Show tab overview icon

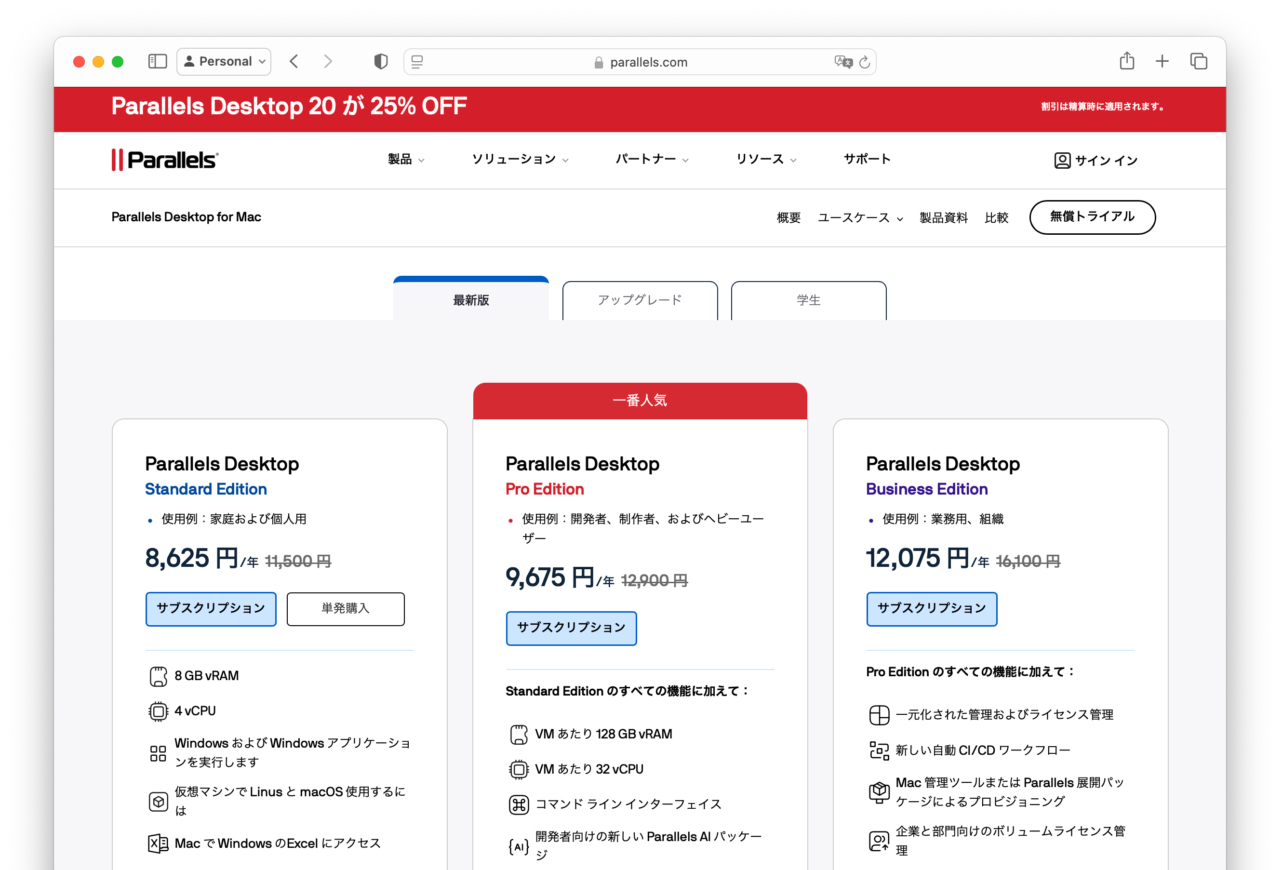pyautogui.click(x=1199, y=61)
